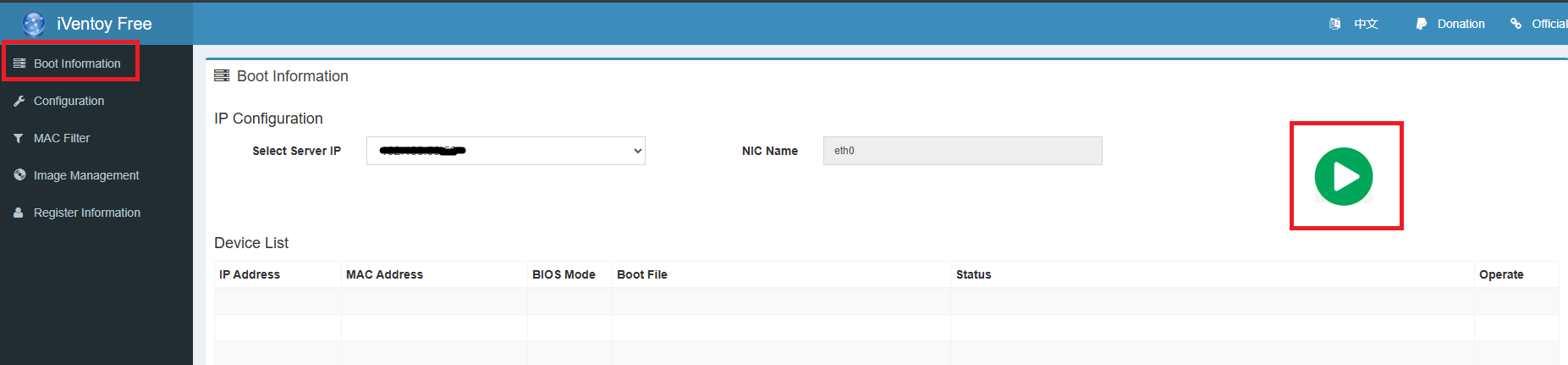This screenshot has height=365, width=1568.
Task: Click the Donation PayPal icon
Action: tap(1421, 24)
